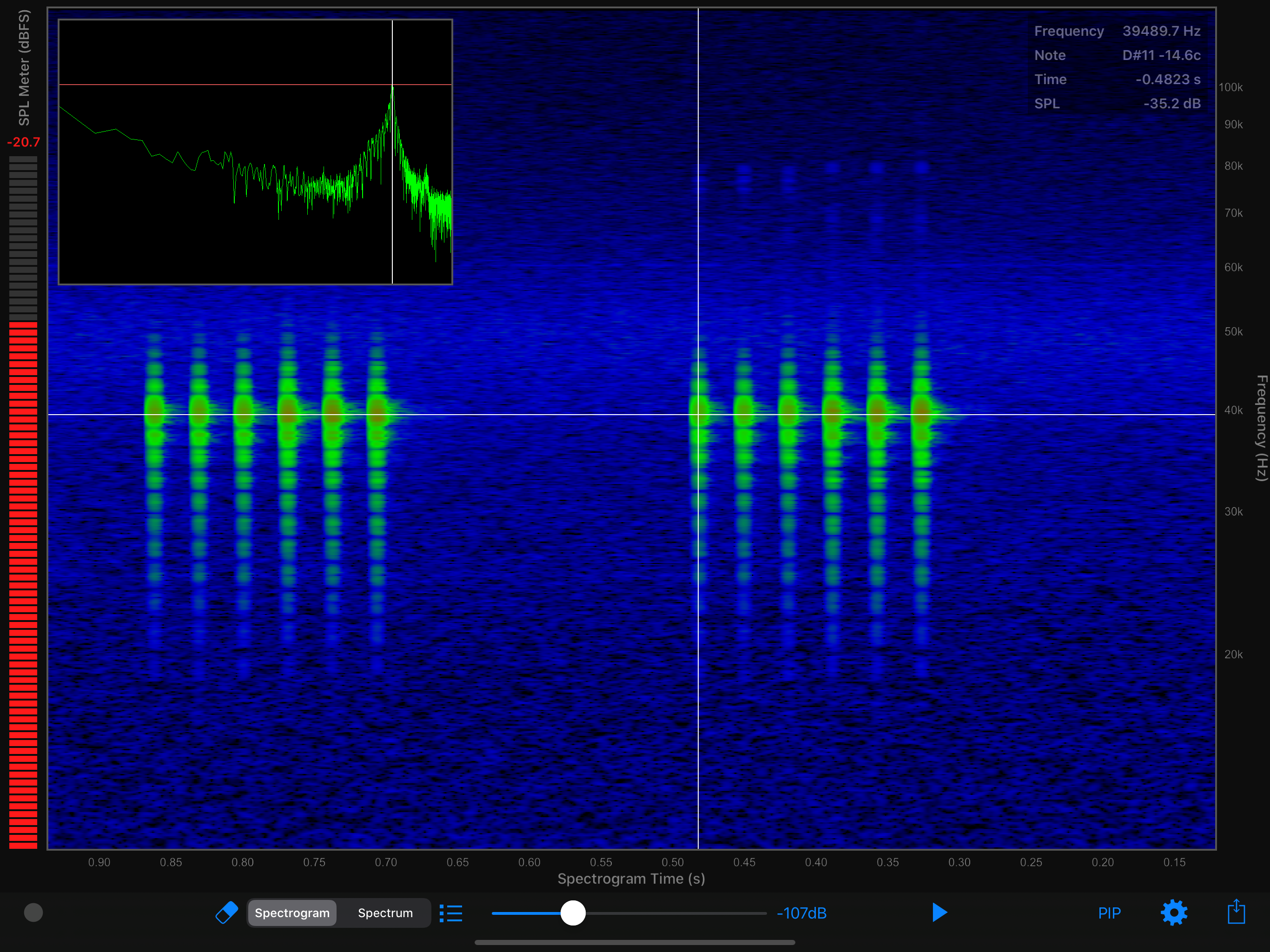1270x952 pixels.
Task: Open settings with the gear icon
Action: coord(1174,912)
